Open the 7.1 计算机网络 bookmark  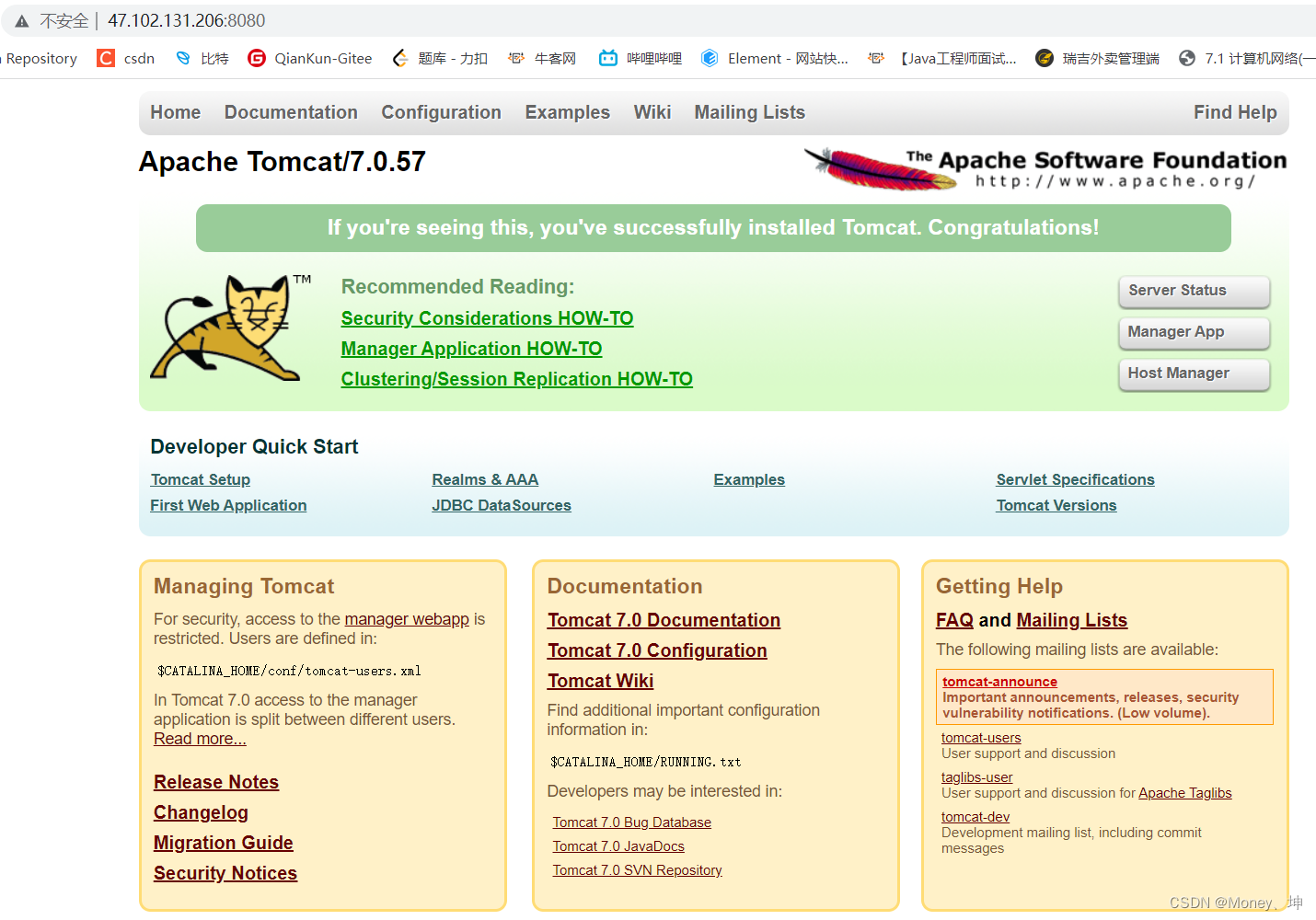pos(1247,58)
